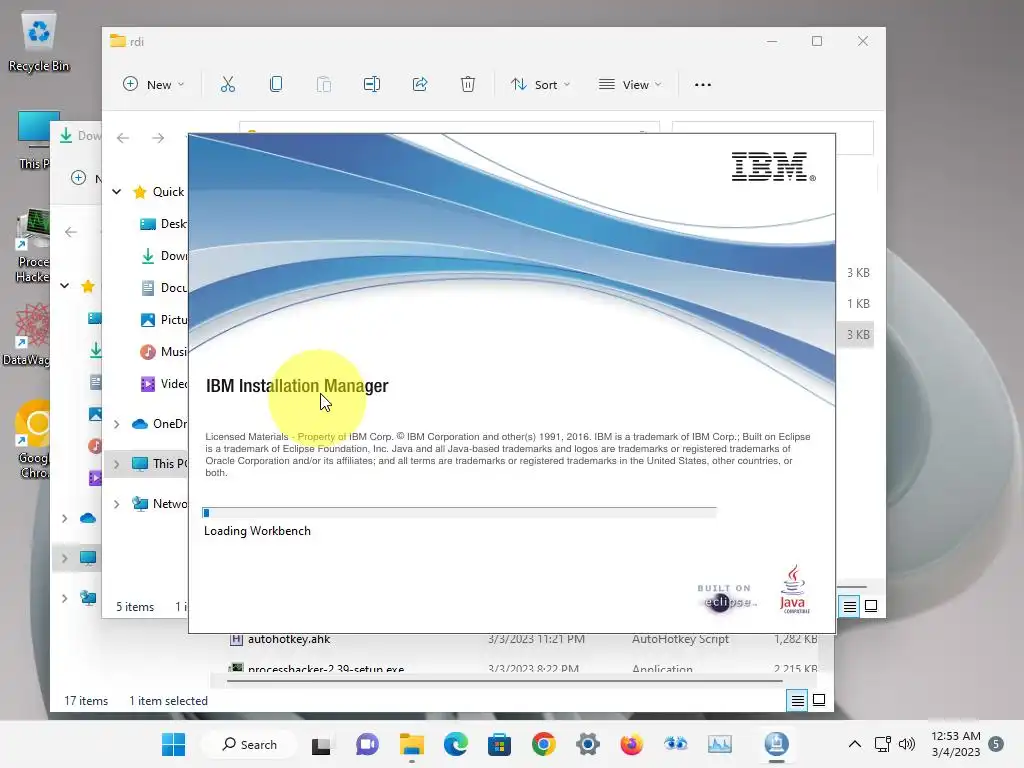
Task: Click the taskbar Search box
Action: 249,744
